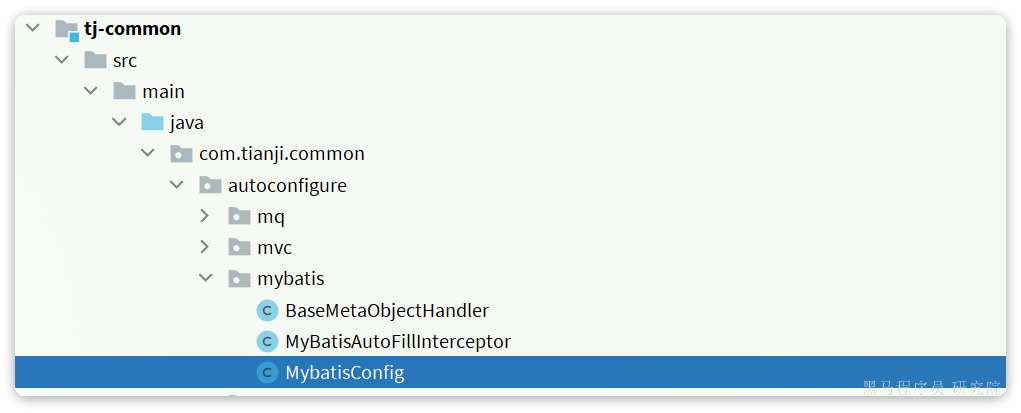Click the tj-common module folder icon

click(x=67, y=29)
